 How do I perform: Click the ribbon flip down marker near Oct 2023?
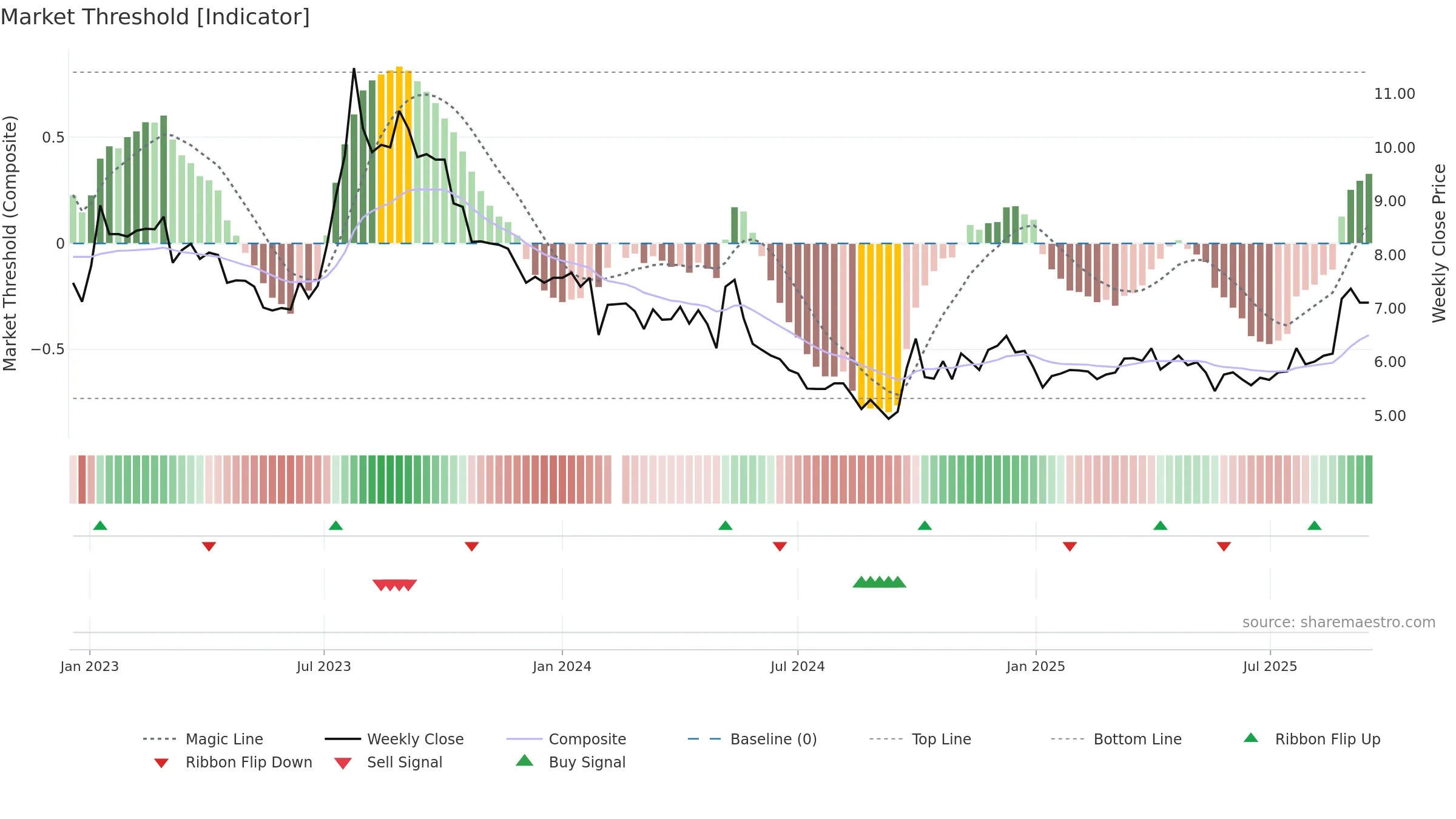471,547
